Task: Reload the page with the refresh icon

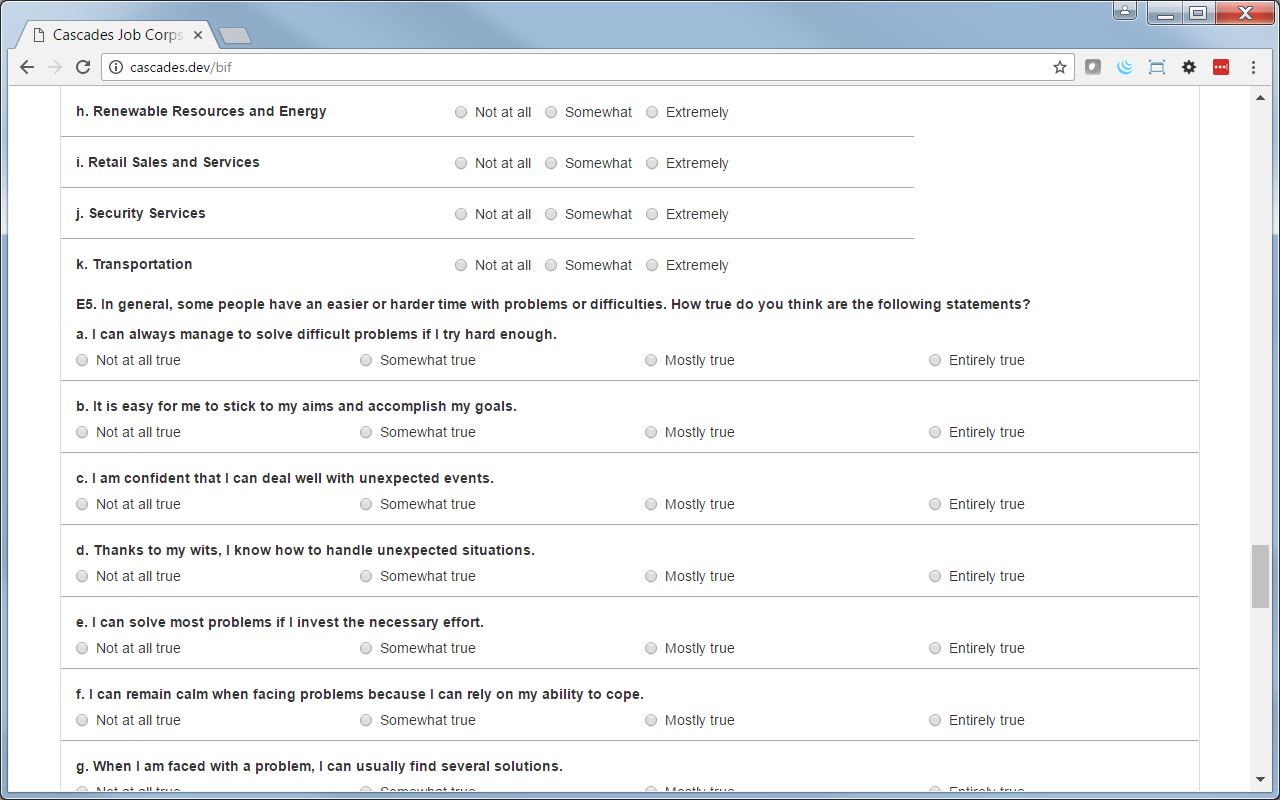Action: pyautogui.click(x=83, y=67)
